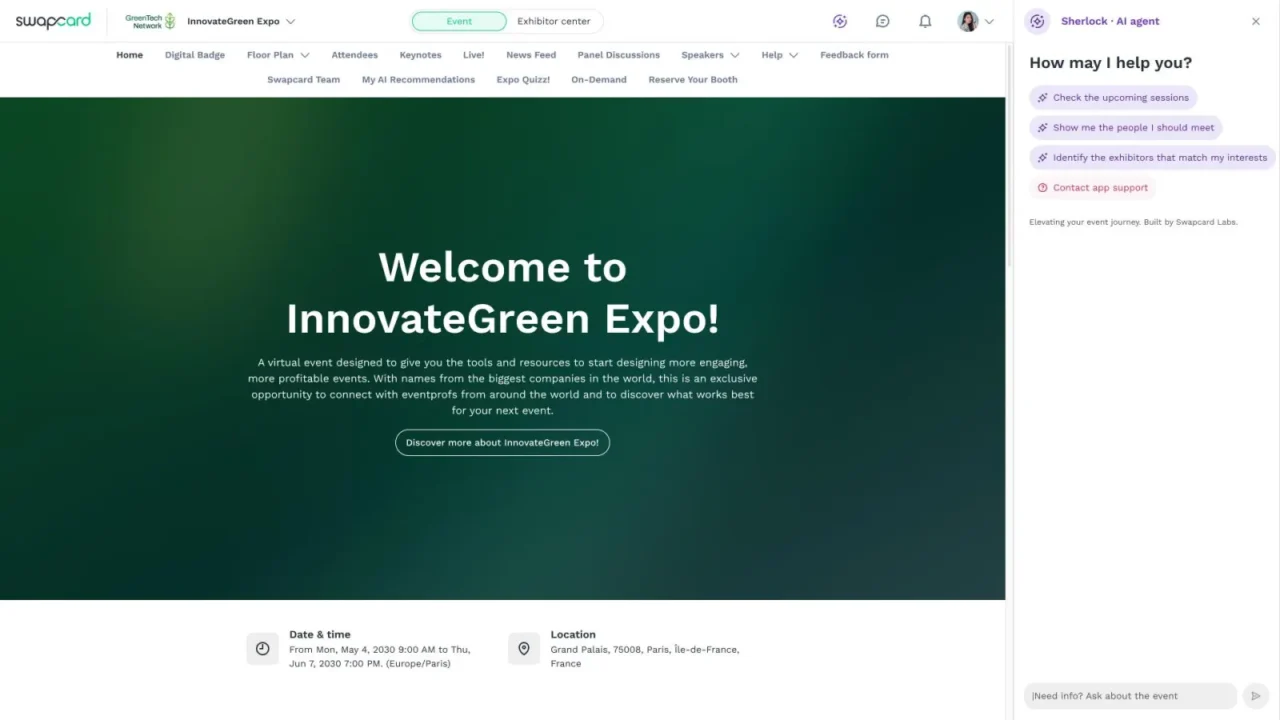1280x720 pixels.
Task: Click Contact app support
Action: tap(1092, 188)
